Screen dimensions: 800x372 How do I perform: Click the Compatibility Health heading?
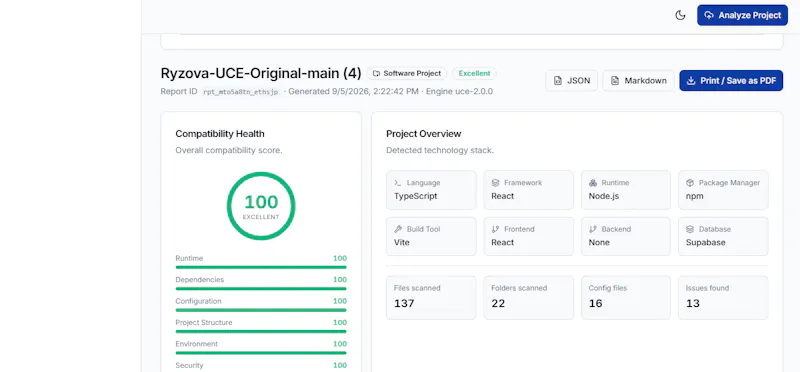220,134
